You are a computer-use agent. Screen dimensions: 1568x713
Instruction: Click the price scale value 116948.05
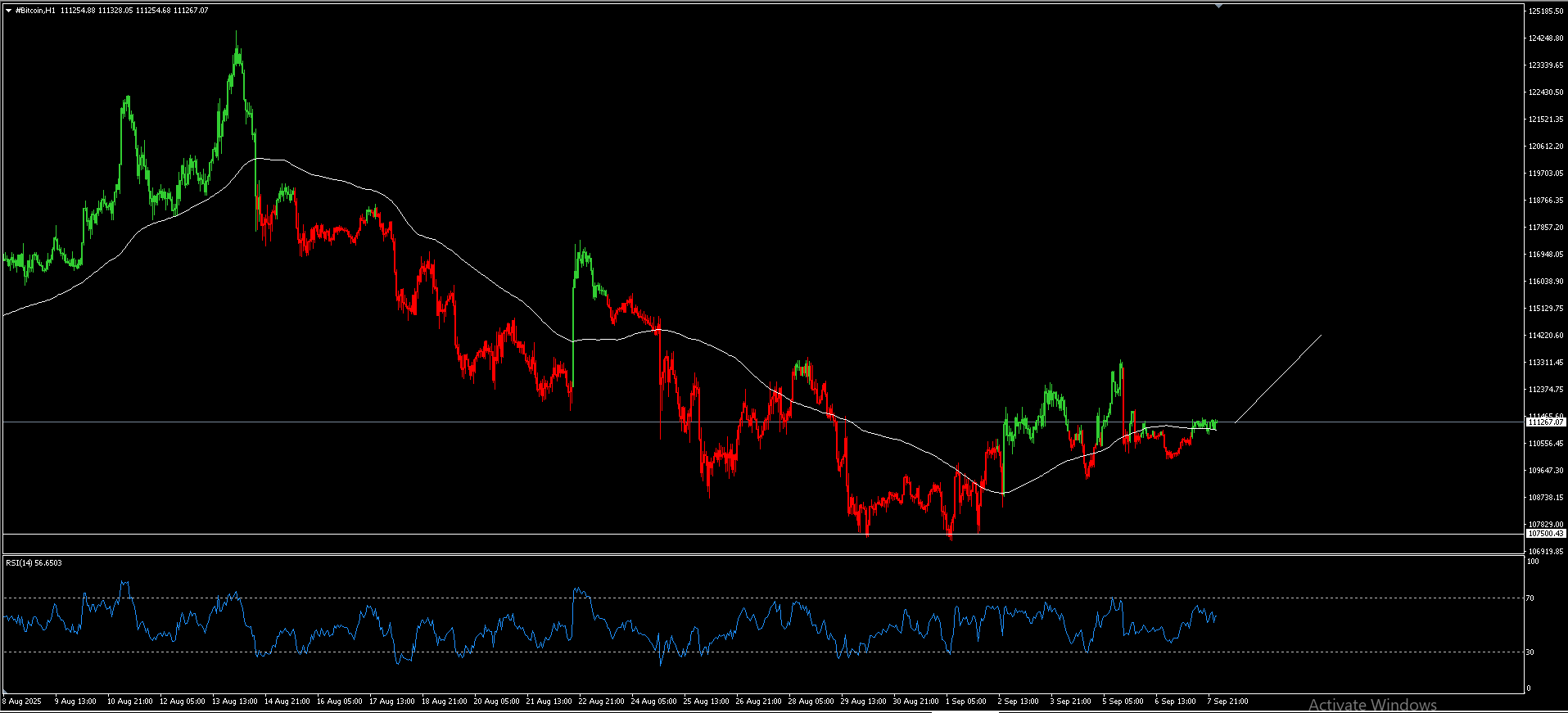[x=1546, y=255]
